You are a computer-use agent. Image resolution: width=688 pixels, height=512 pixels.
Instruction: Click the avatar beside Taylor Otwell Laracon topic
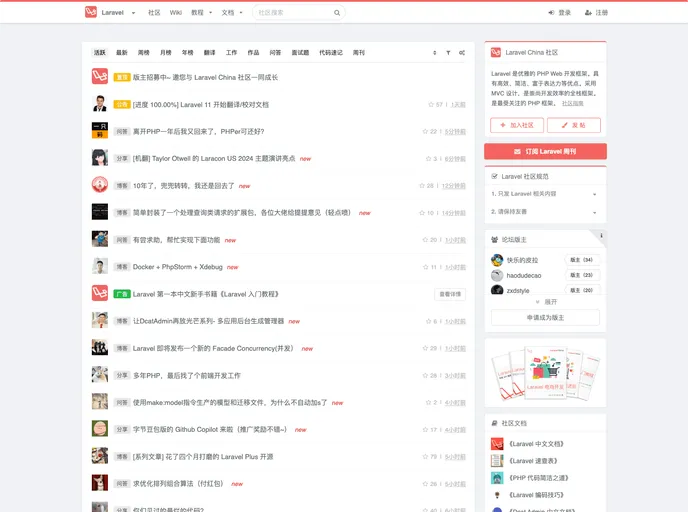point(100,158)
